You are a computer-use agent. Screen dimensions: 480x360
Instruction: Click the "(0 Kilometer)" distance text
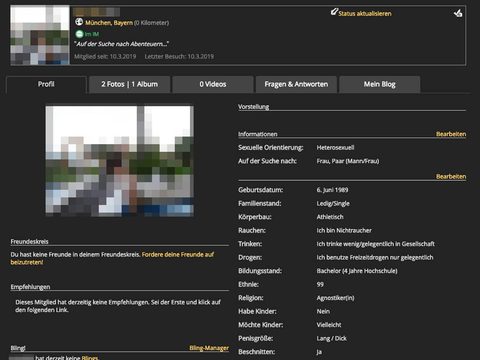click(151, 23)
